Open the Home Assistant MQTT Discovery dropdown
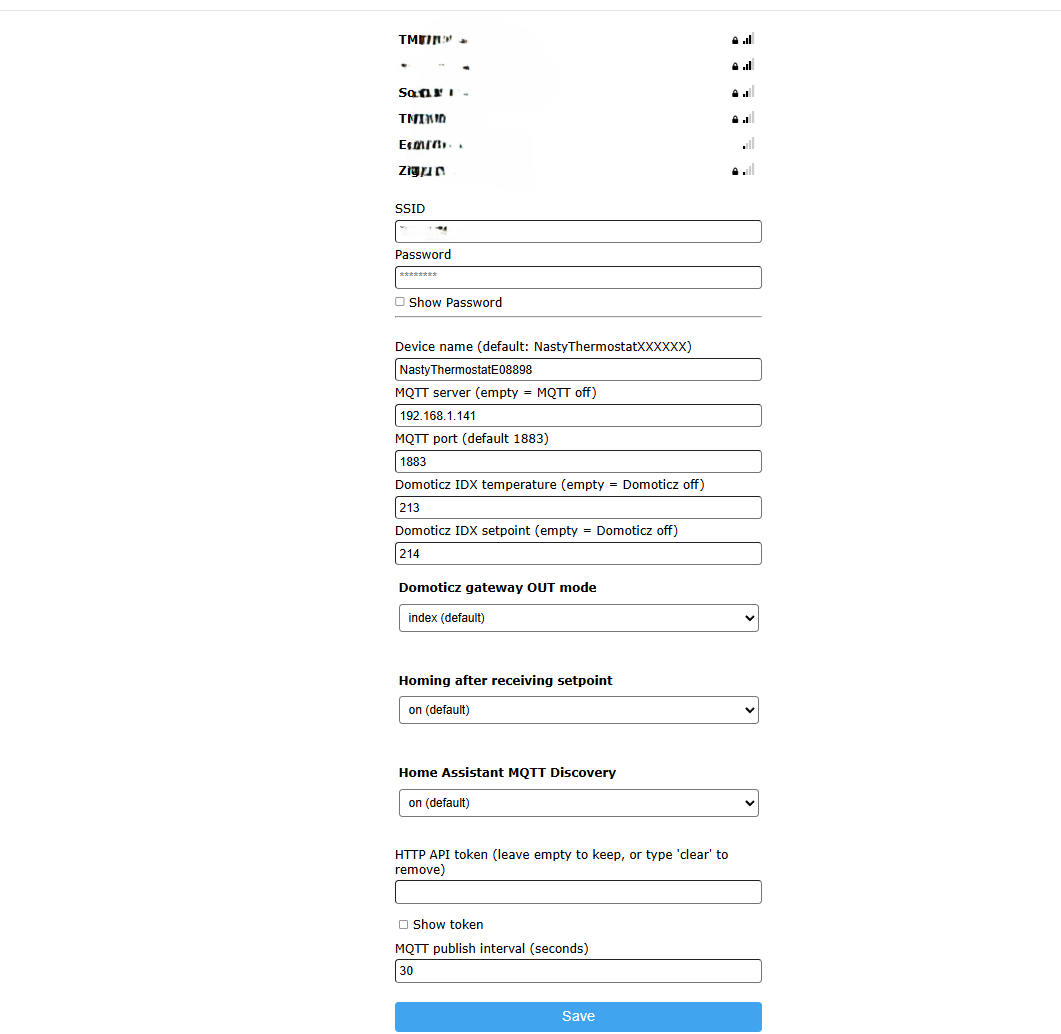 pyautogui.click(x=578, y=803)
